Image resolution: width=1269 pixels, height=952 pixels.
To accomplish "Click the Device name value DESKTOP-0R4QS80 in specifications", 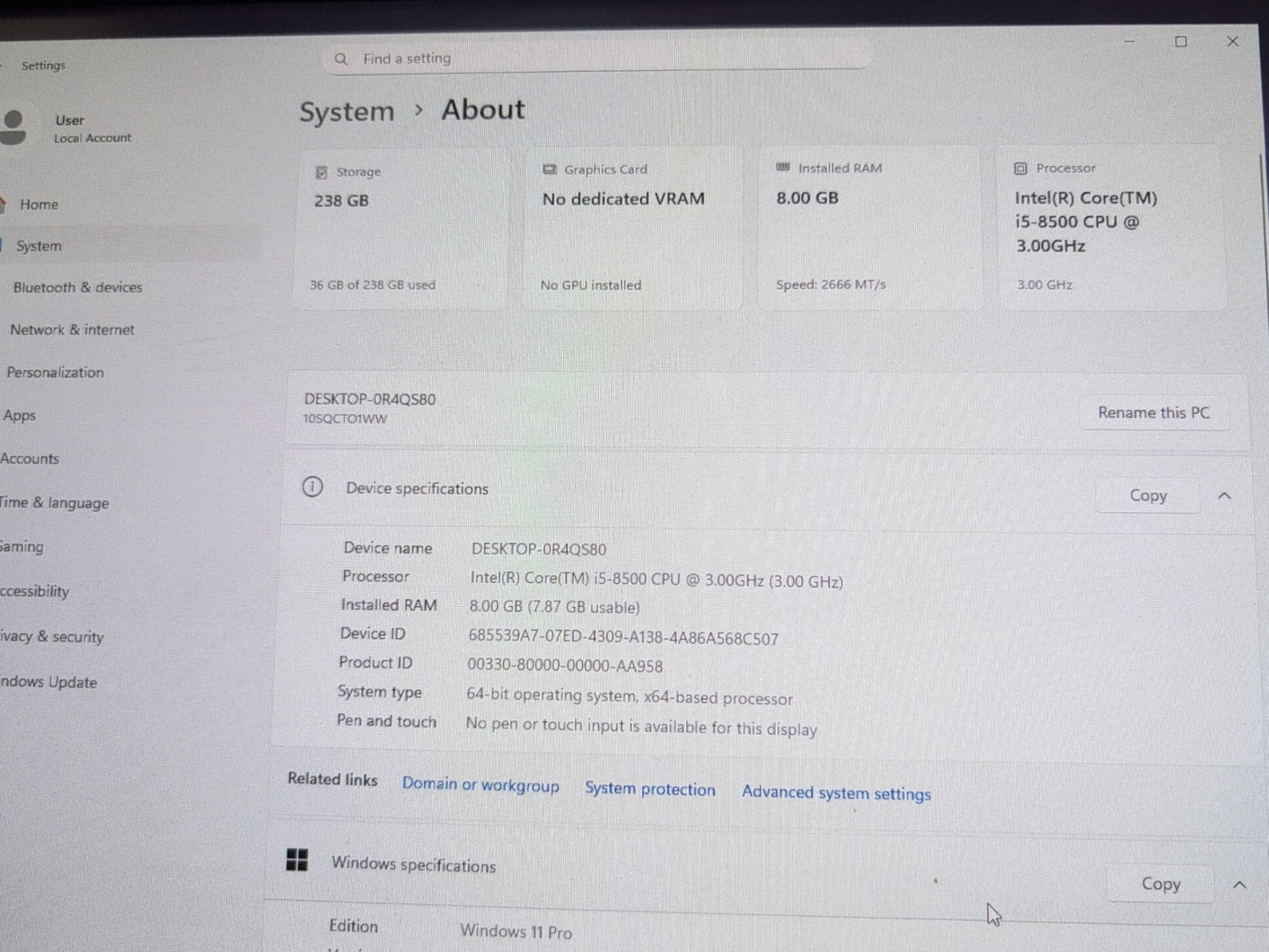I will 539,550.
